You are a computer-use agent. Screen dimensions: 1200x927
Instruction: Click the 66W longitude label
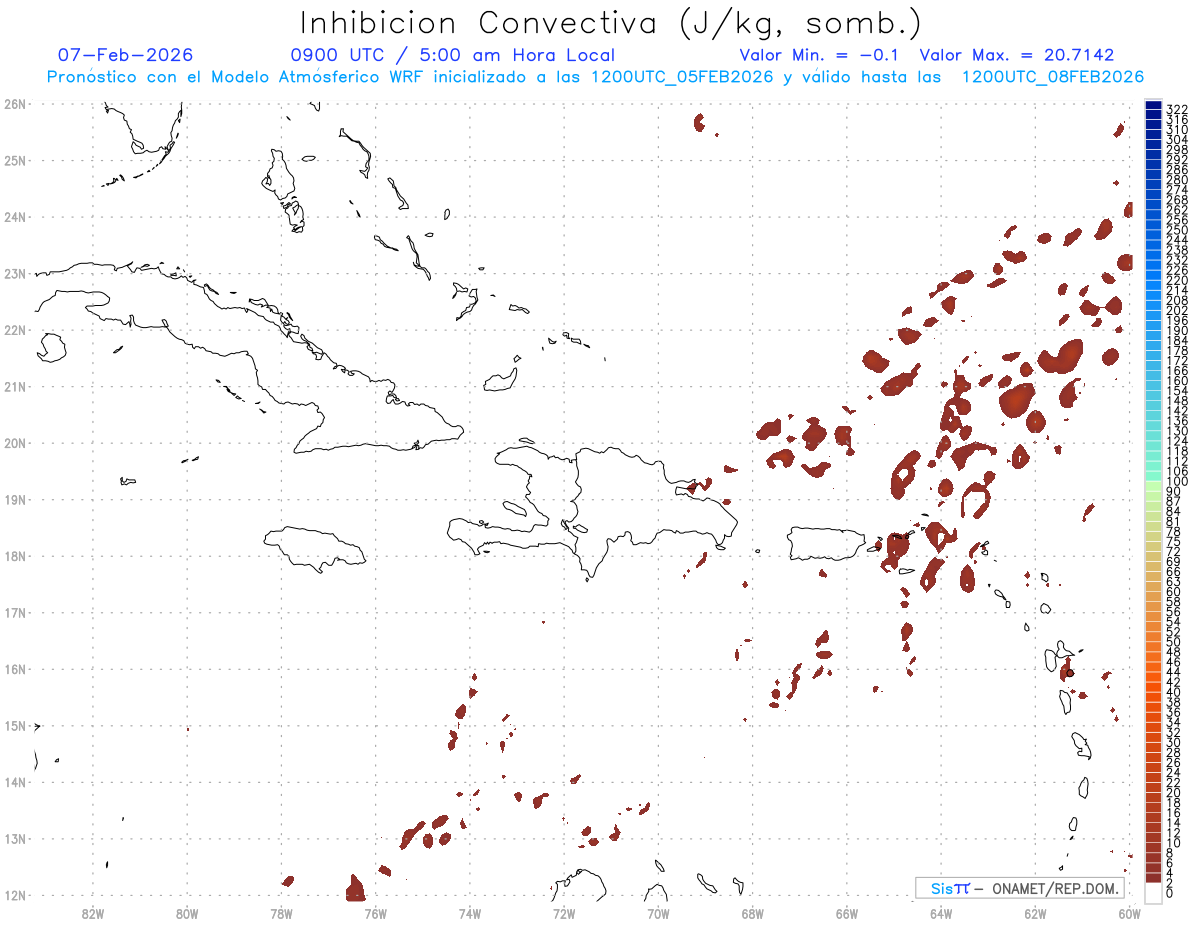[x=846, y=913]
